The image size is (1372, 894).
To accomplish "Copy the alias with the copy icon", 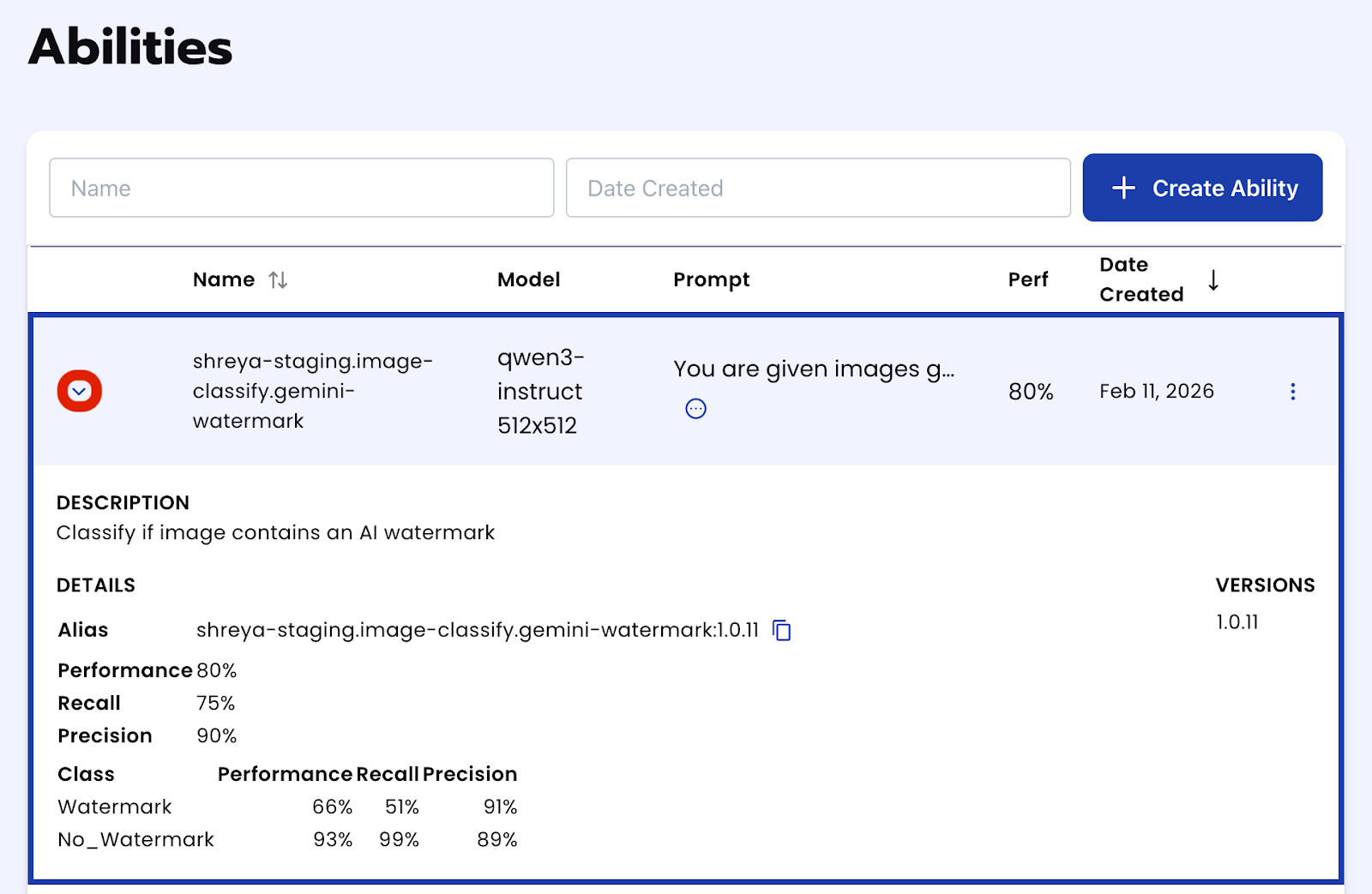I will click(x=782, y=631).
